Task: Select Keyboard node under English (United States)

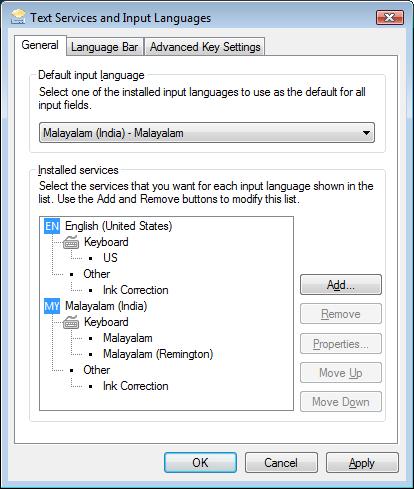Action: (106, 242)
